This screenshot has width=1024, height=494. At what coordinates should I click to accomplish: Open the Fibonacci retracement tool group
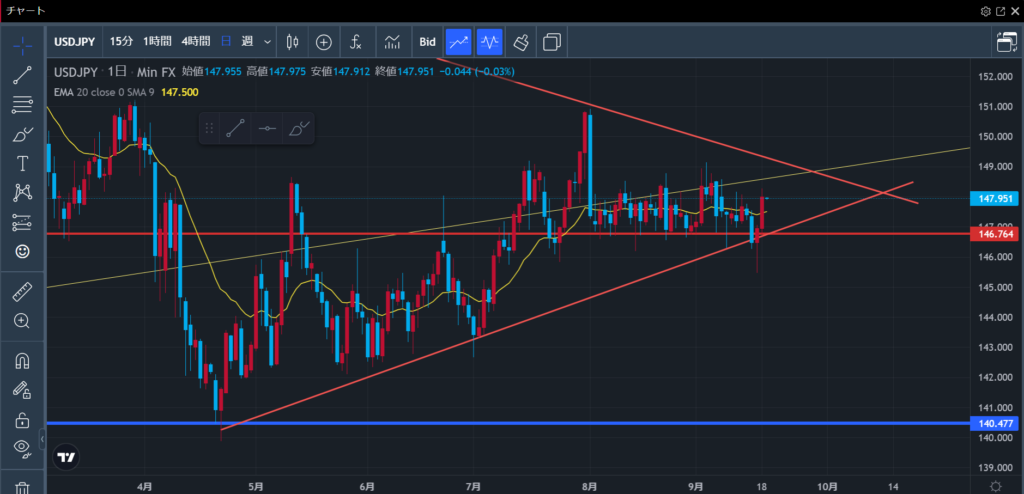22,104
